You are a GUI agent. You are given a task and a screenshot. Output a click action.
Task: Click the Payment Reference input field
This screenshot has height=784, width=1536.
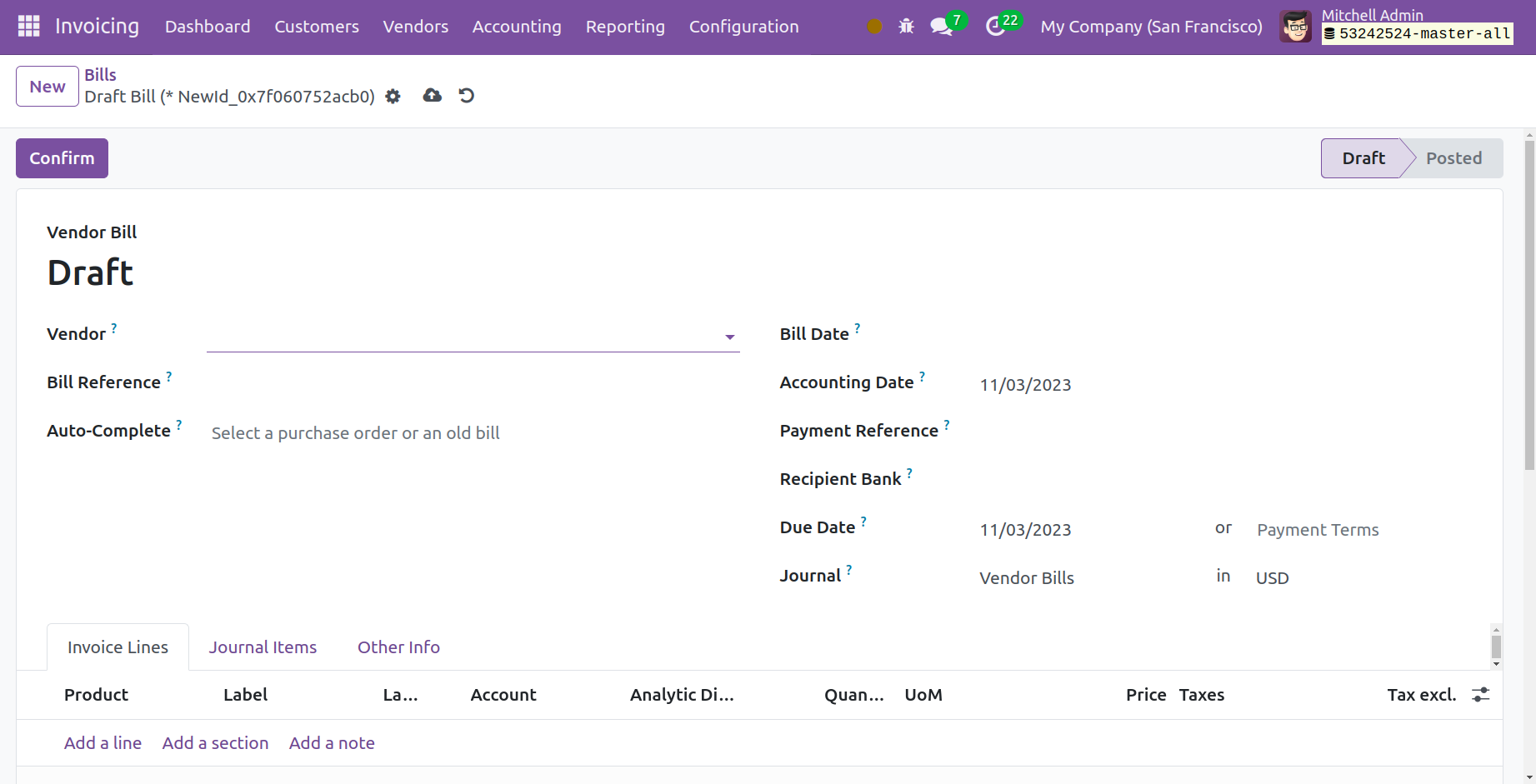click(1225, 433)
